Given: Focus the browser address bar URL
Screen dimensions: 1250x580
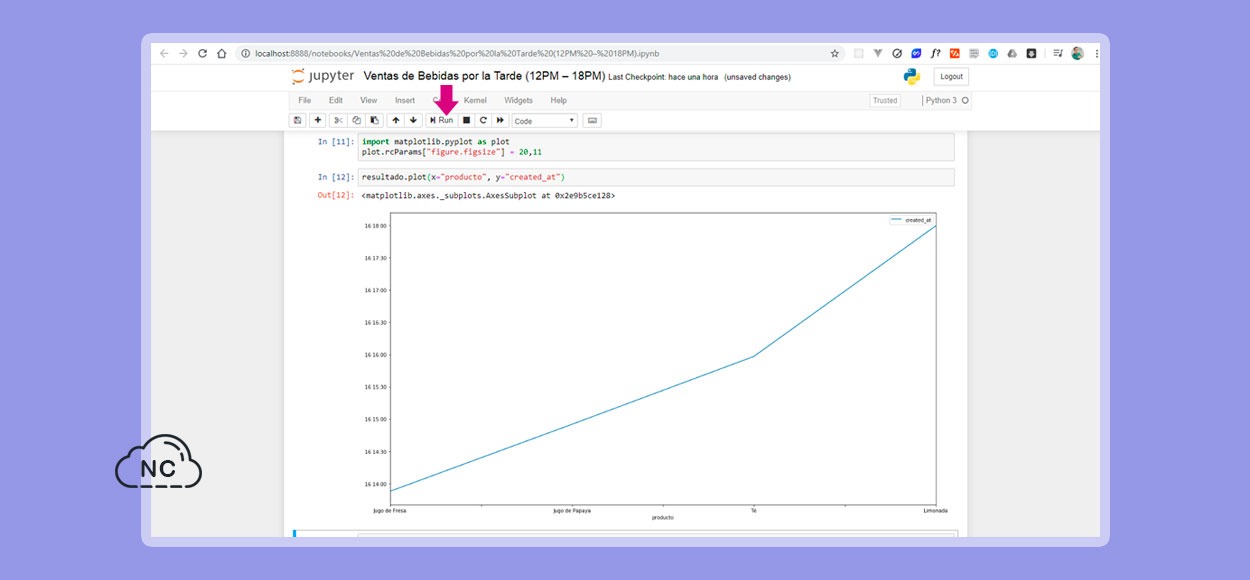Looking at the screenshot, I should click(x=457, y=53).
